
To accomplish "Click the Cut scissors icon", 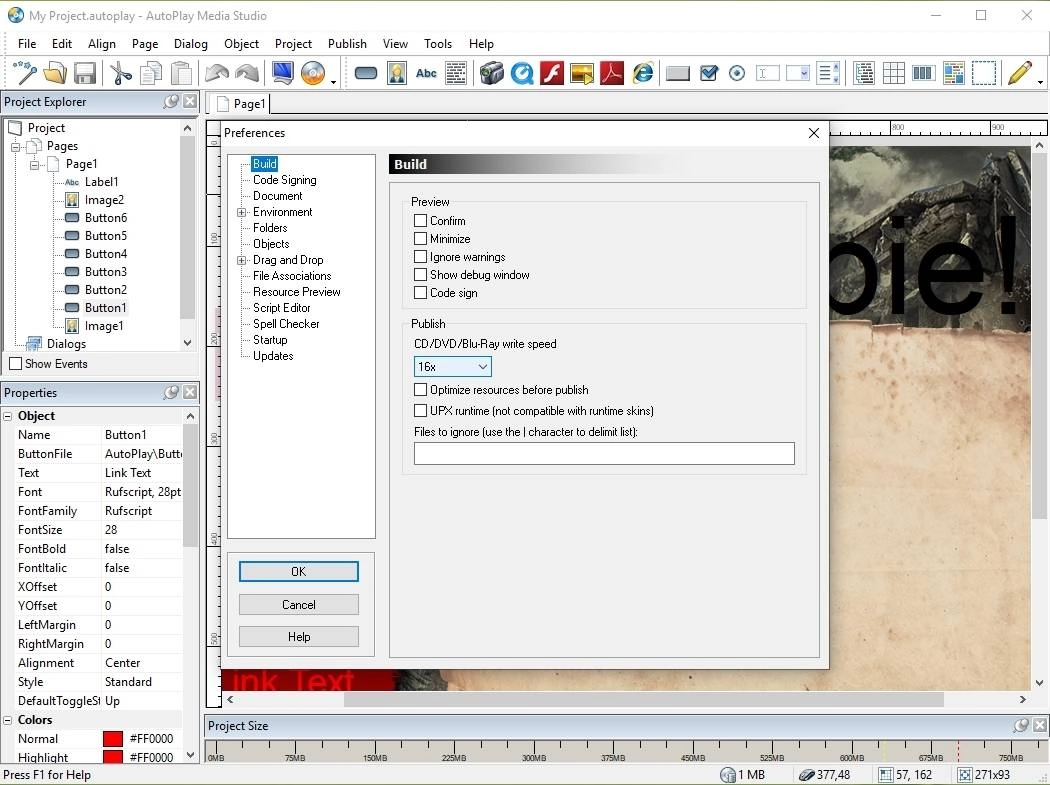I will tap(121, 73).
